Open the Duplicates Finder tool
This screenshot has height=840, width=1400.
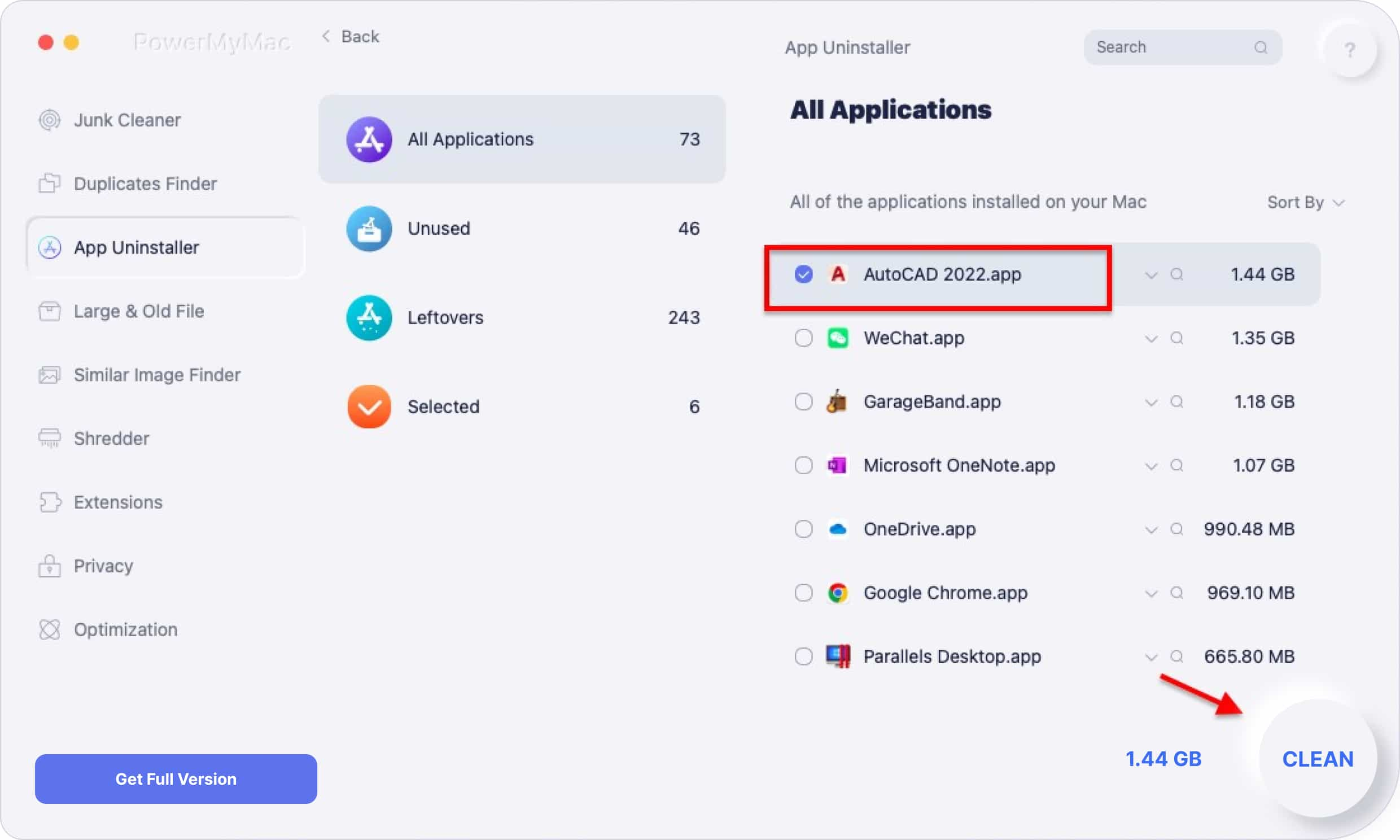click(145, 183)
